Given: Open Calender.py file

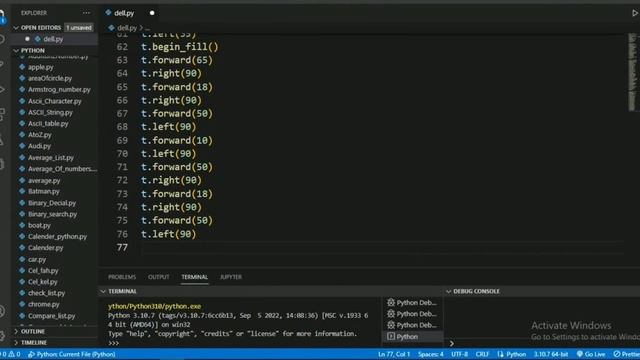Looking at the screenshot, I should click(46, 248).
